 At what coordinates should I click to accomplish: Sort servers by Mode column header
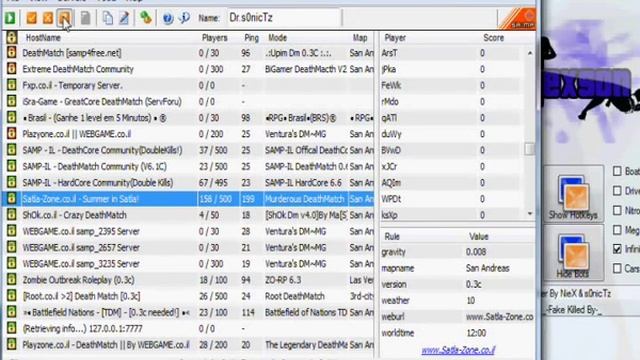click(x=278, y=38)
